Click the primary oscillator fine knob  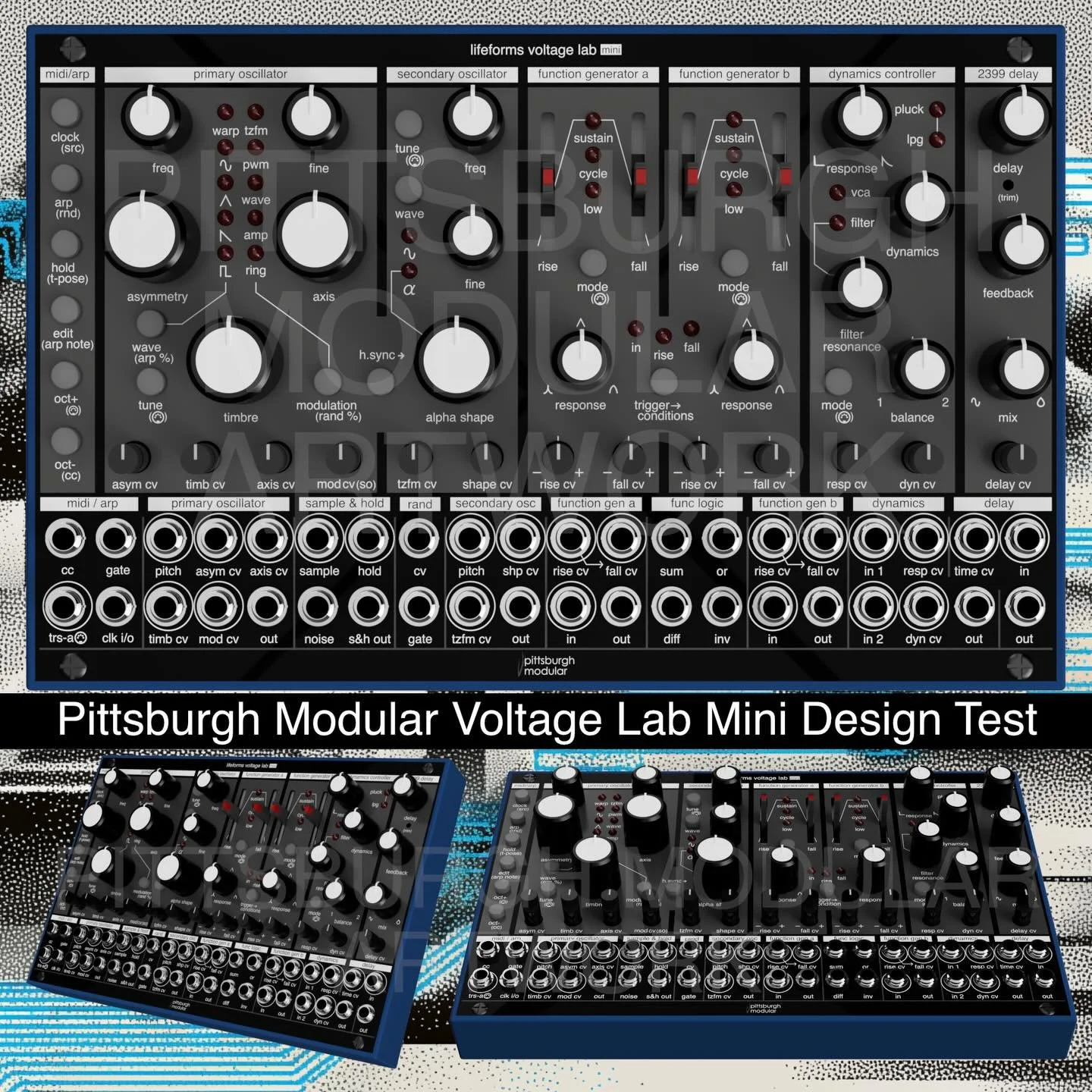[311, 116]
